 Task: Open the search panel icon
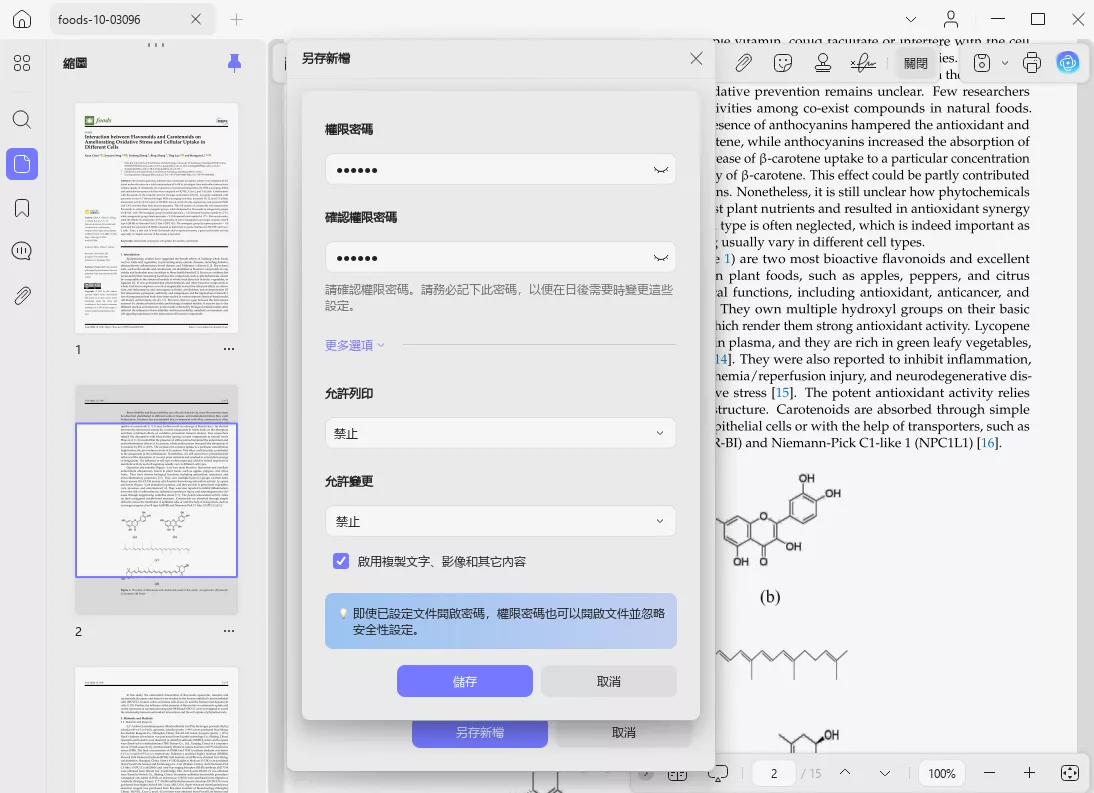22,119
